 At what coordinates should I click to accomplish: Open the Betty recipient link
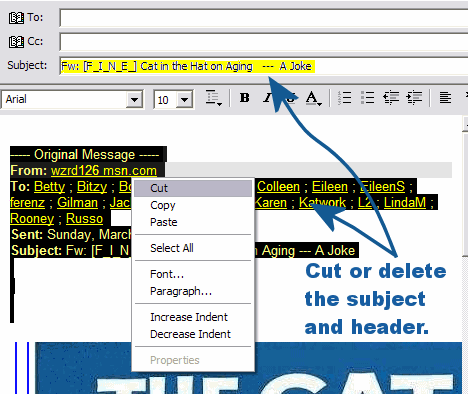[49, 187]
